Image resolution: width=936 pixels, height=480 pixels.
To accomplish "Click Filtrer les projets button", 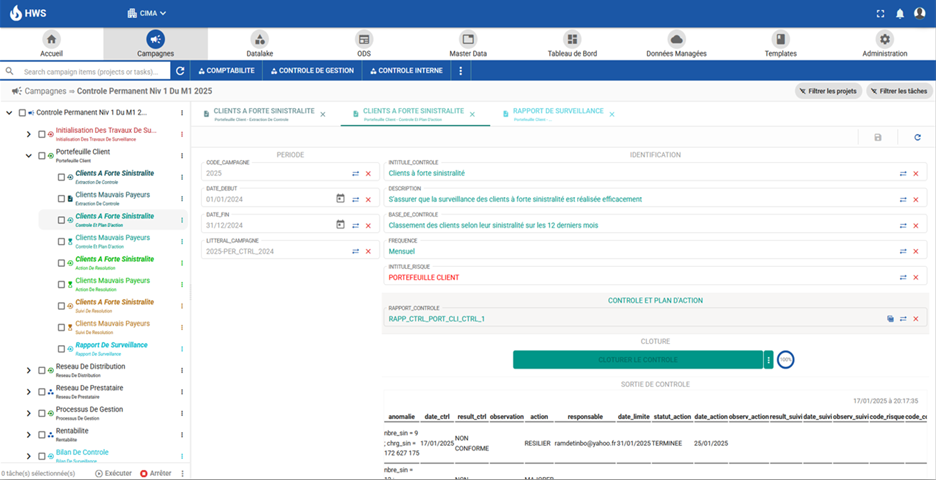I will click(827, 91).
